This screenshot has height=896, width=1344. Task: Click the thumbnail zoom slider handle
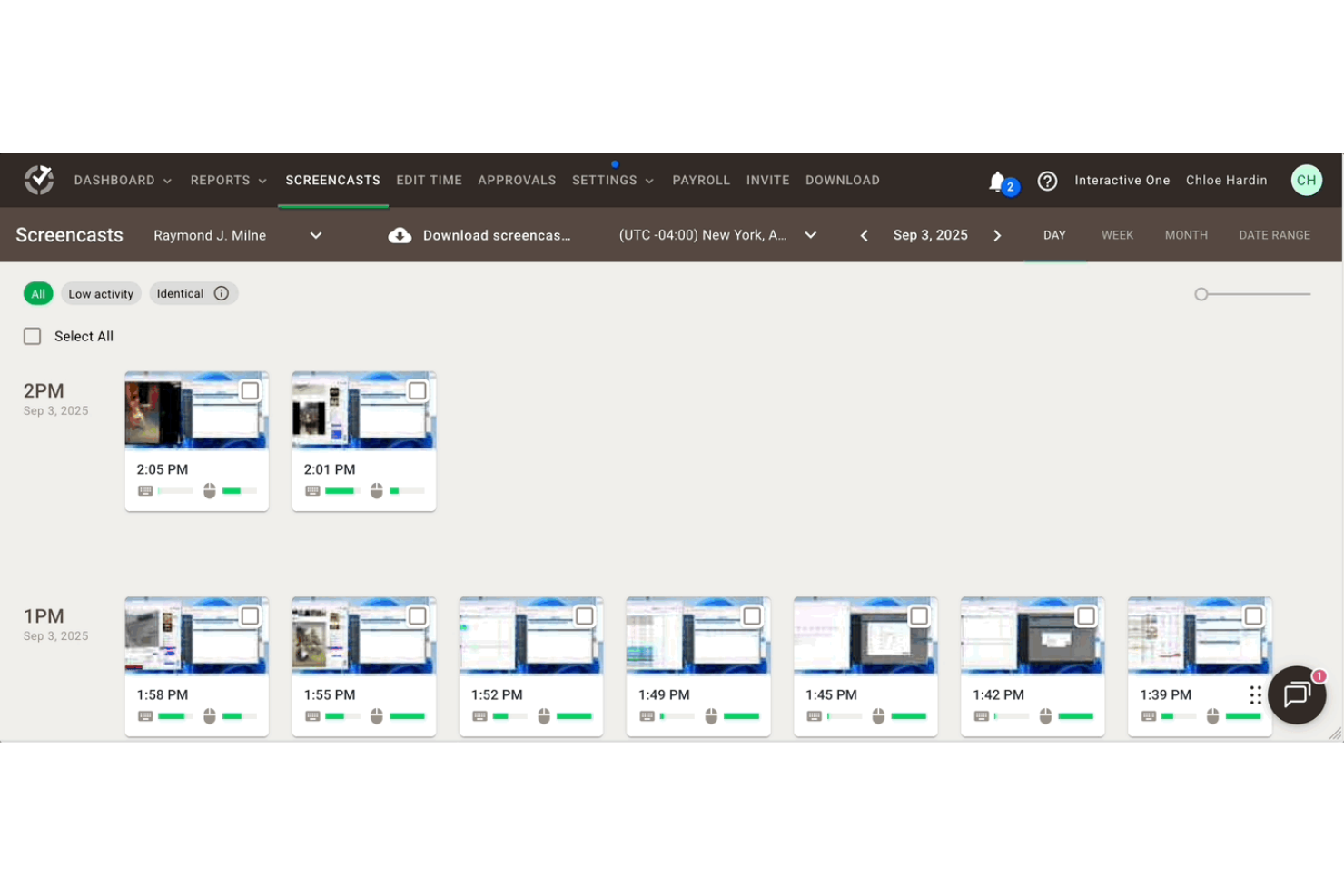(x=1201, y=294)
